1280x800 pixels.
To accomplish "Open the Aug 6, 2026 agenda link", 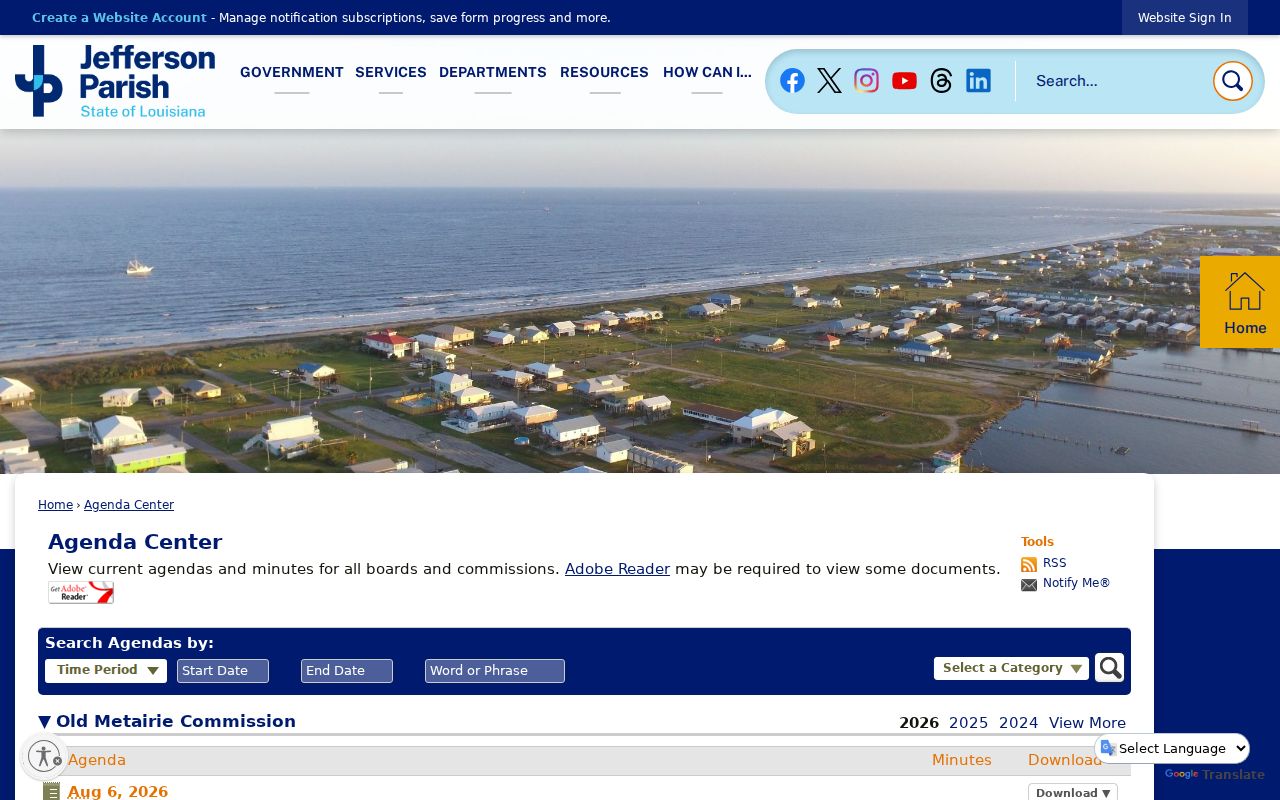I will 118,792.
